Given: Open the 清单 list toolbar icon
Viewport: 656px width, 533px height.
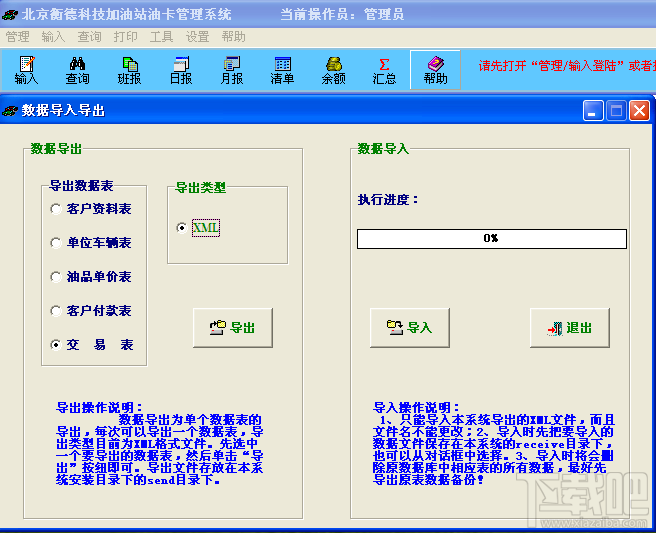Looking at the screenshot, I should [282, 70].
